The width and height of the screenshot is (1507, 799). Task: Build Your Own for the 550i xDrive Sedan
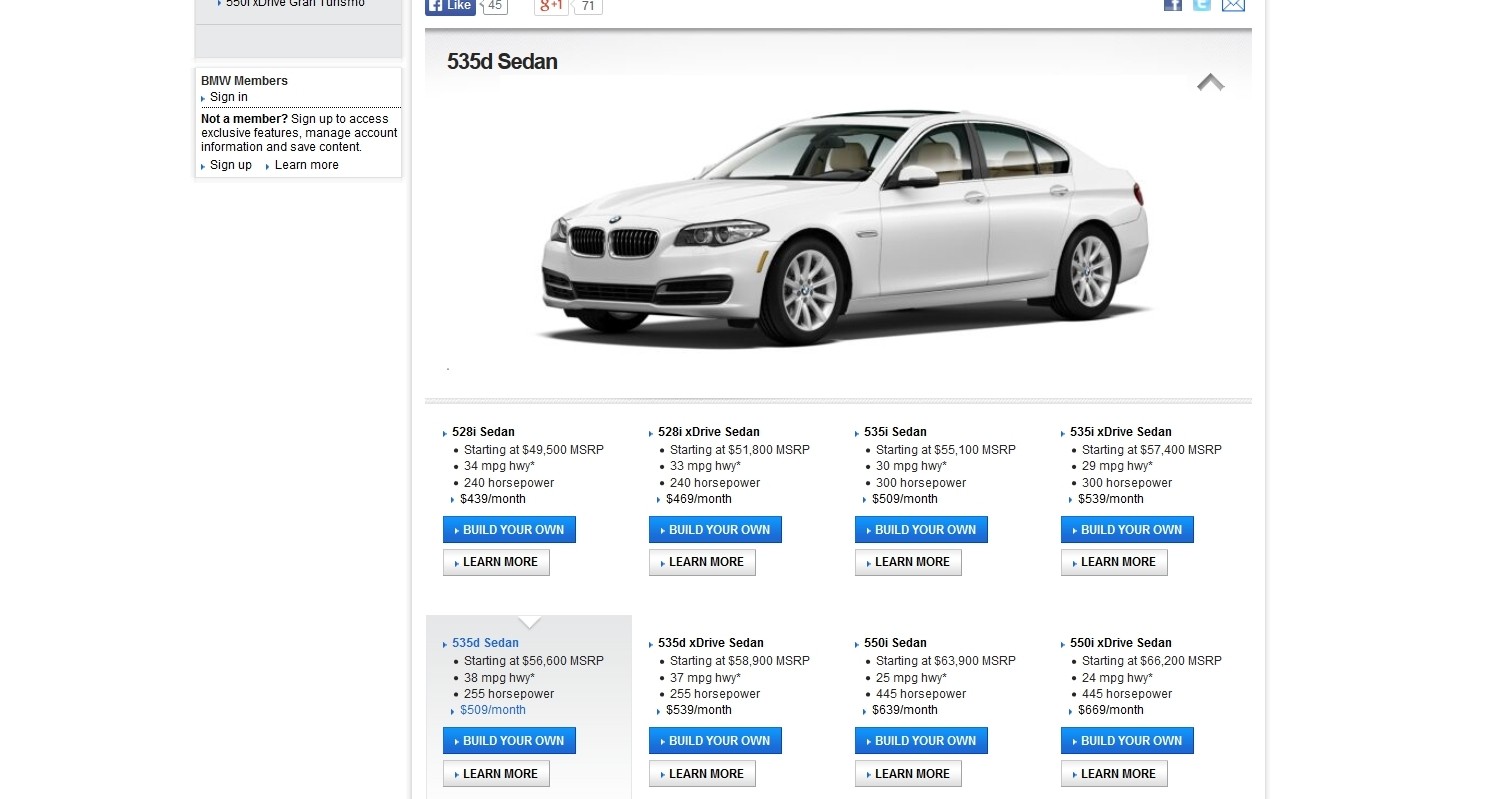[1127, 741]
